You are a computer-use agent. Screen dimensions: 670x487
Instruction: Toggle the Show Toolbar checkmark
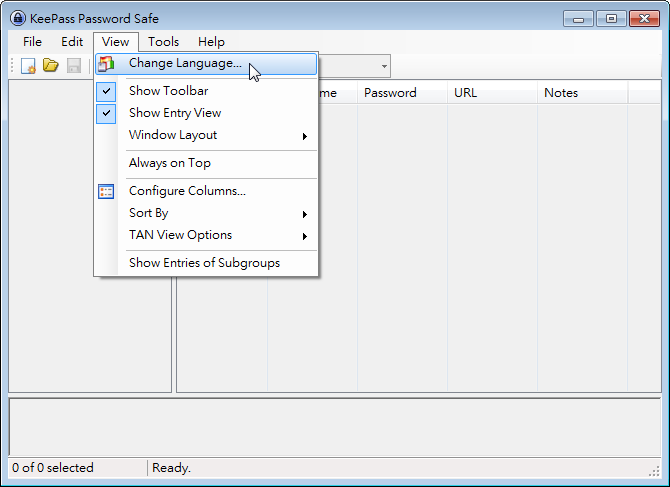[106, 91]
